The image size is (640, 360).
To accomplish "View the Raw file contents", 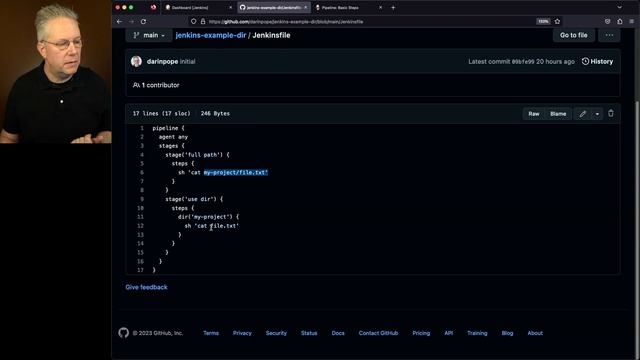I will point(534,114).
